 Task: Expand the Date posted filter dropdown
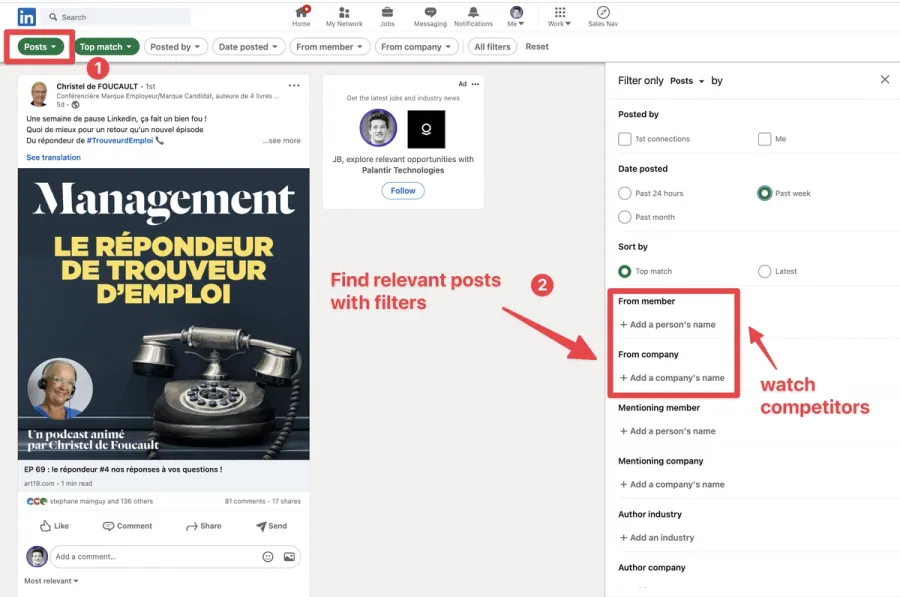247,46
